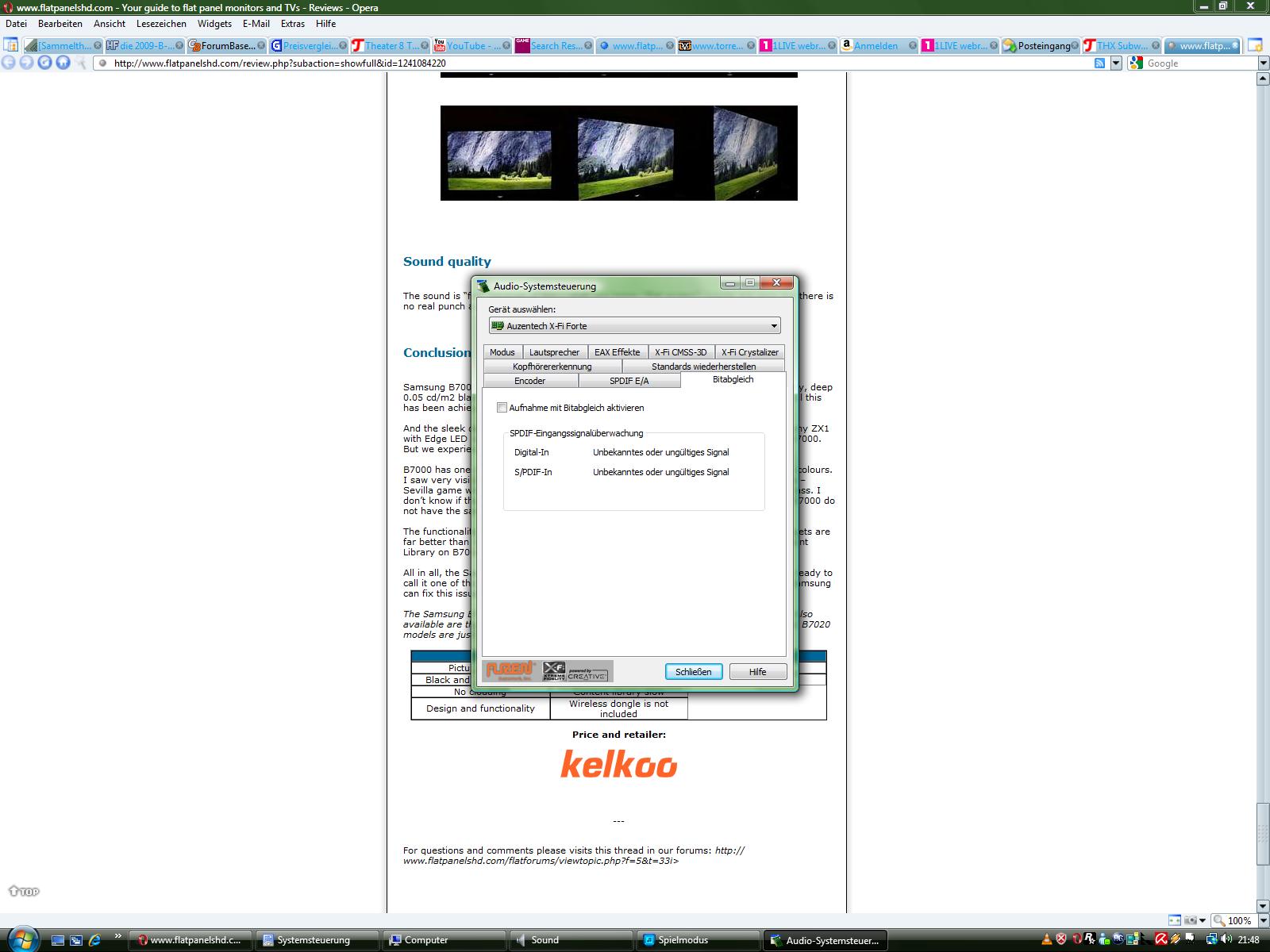1270x952 pixels.
Task: Go forward using Opera's forward arrow
Action: click(x=26, y=63)
